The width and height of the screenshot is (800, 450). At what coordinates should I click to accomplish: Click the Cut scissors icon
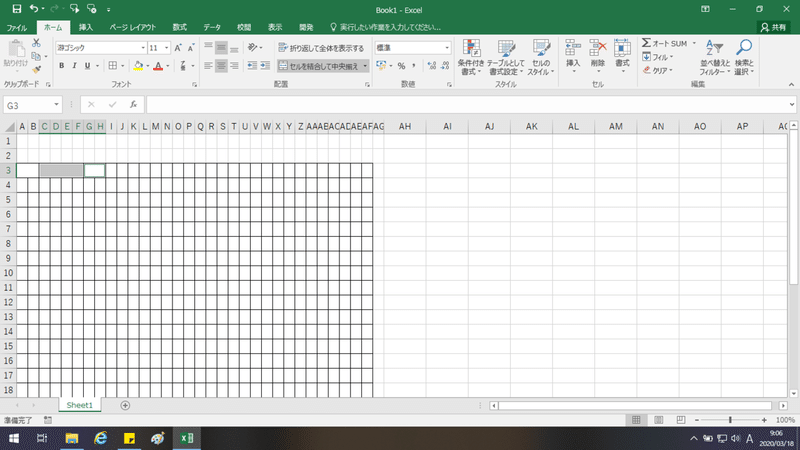(x=36, y=43)
